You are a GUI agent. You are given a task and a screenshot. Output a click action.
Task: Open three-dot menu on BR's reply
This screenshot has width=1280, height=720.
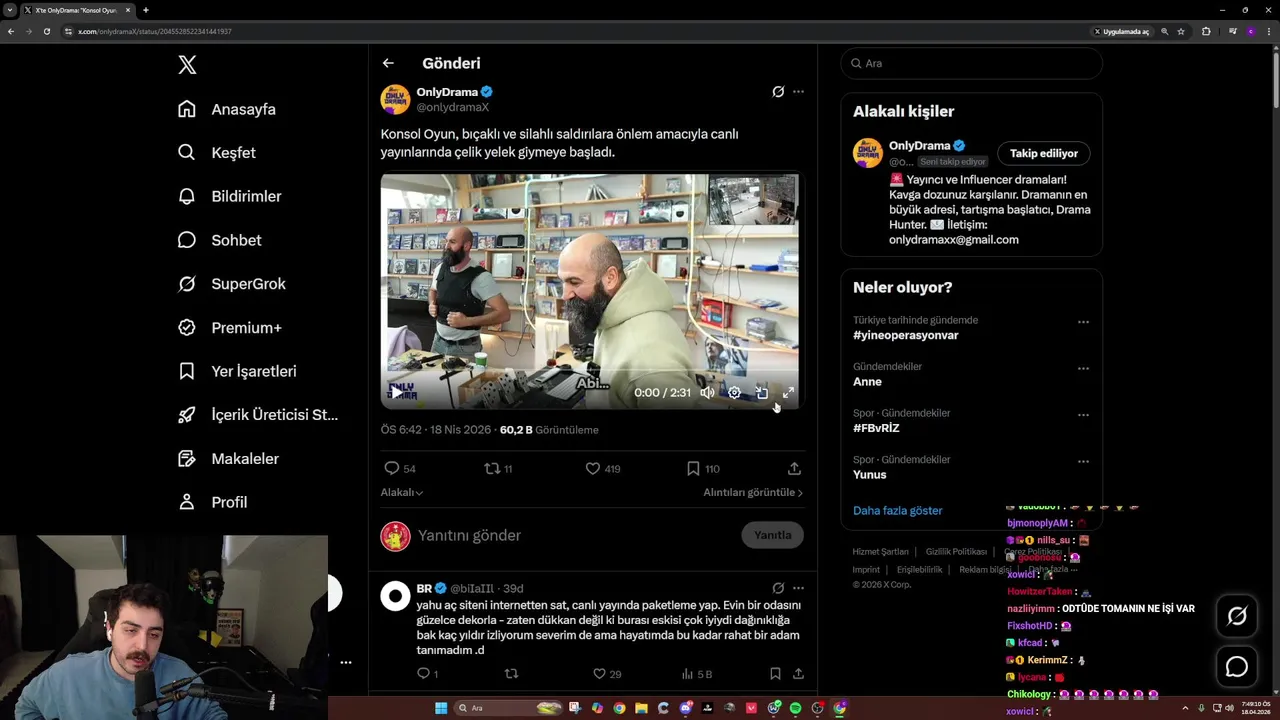click(x=798, y=588)
